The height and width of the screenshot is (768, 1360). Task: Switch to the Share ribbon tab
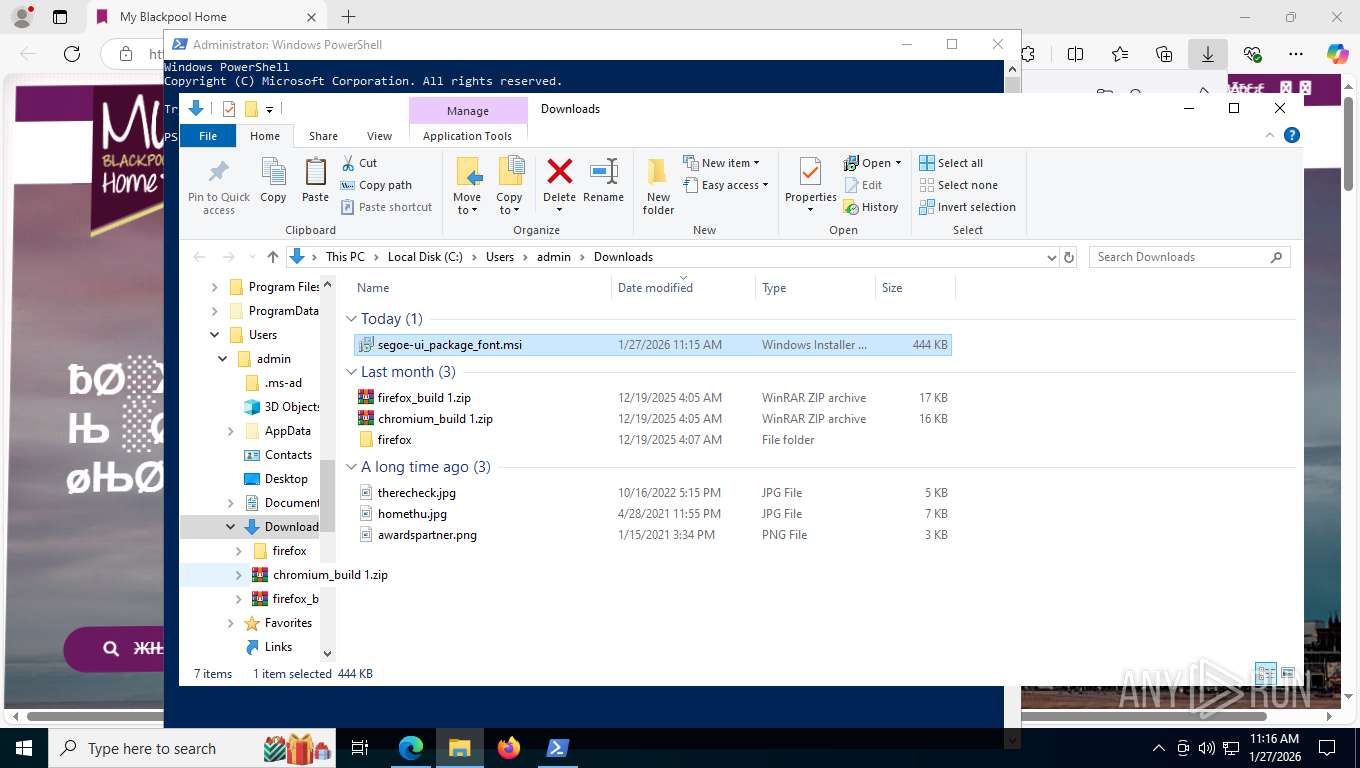(323, 136)
